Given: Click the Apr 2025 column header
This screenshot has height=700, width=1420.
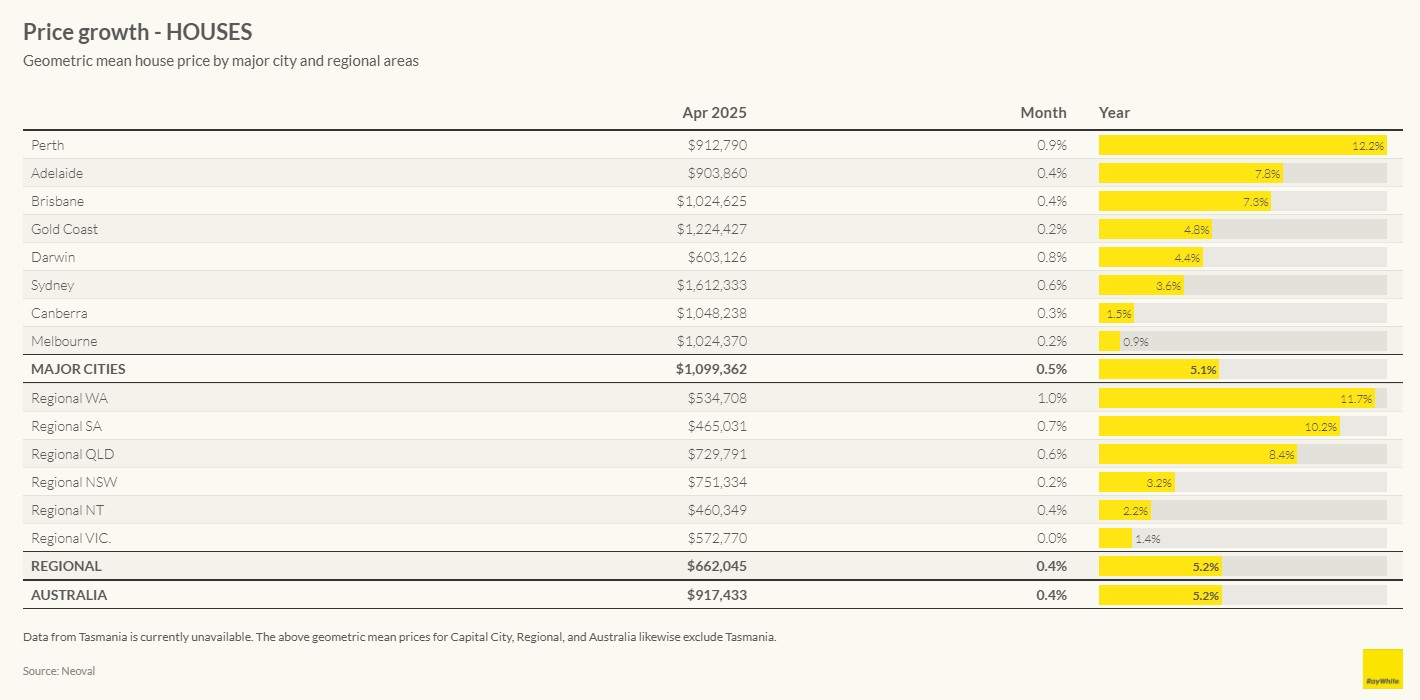Looking at the screenshot, I should 714,113.
